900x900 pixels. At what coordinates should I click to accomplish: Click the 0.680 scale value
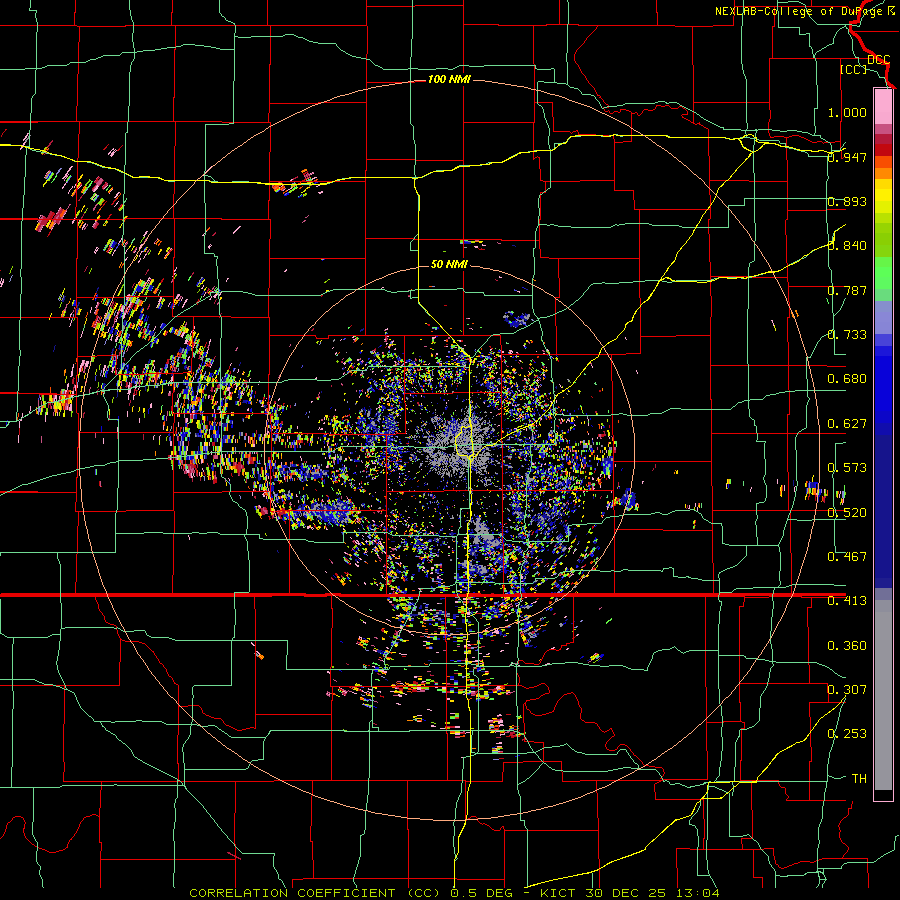tap(847, 379)
